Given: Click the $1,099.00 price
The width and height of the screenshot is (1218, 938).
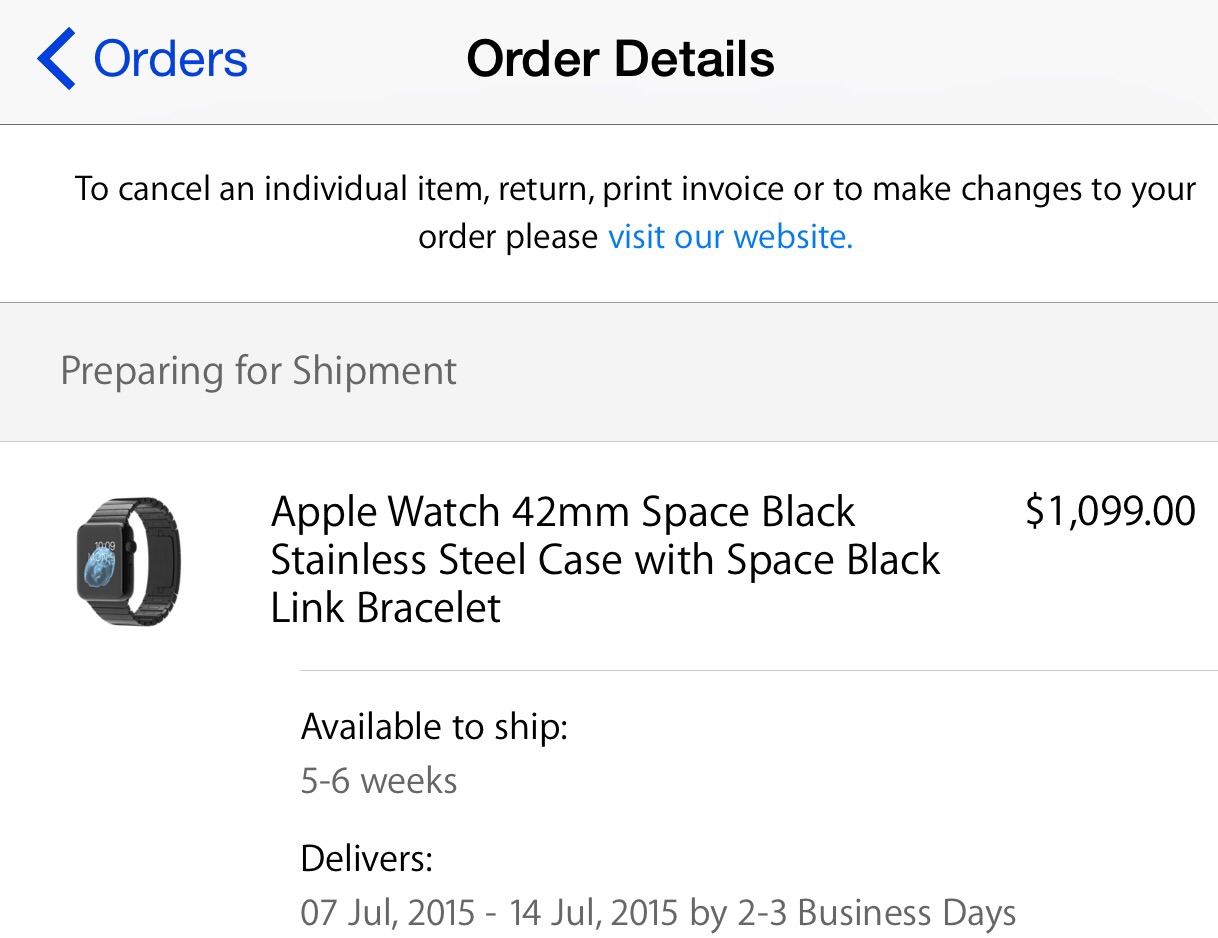Looking at the screenshot, I should point(1110,511).
